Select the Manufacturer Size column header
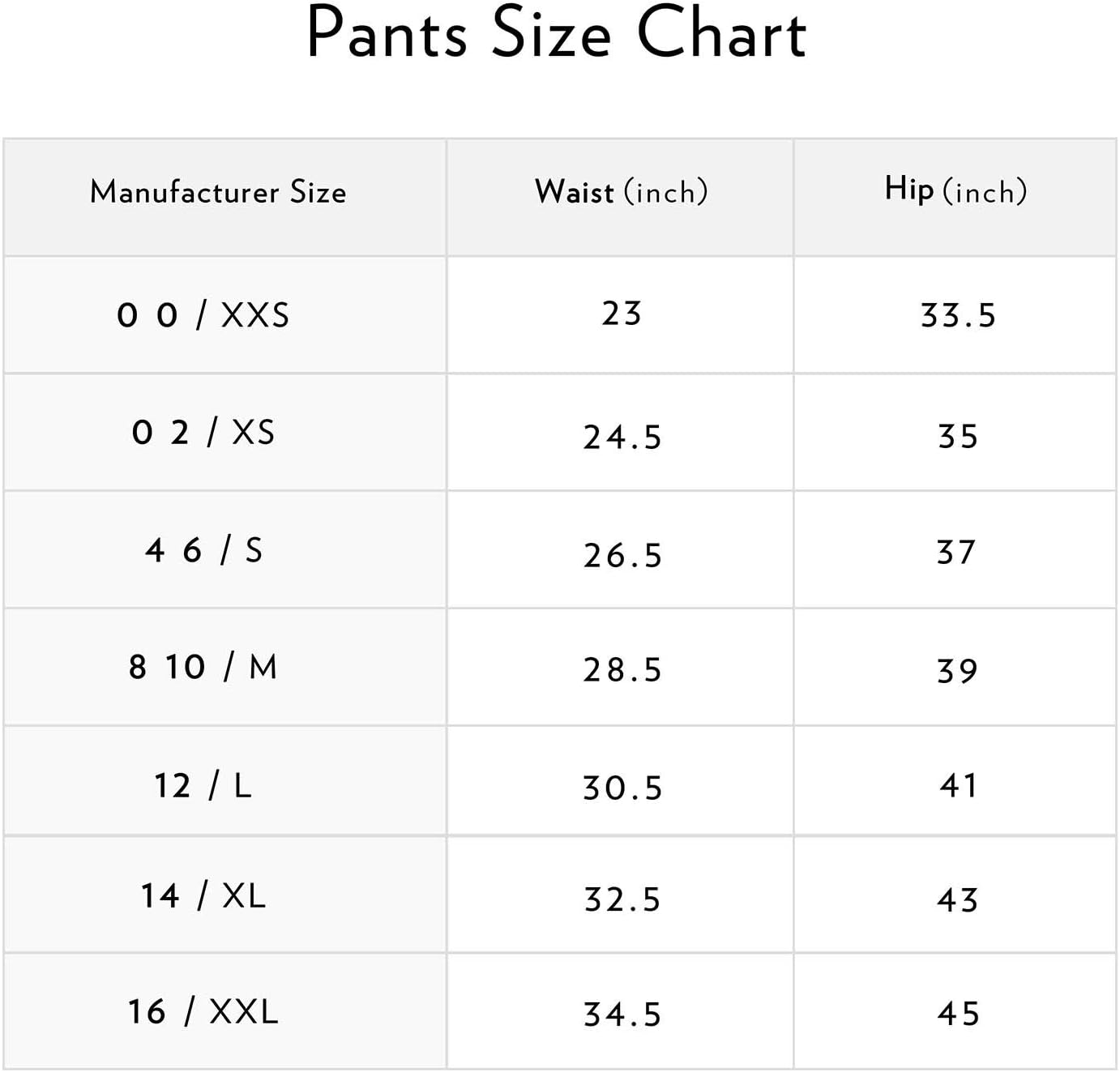The width and height of the screenshot is (1120, 1072). [218, 192]
